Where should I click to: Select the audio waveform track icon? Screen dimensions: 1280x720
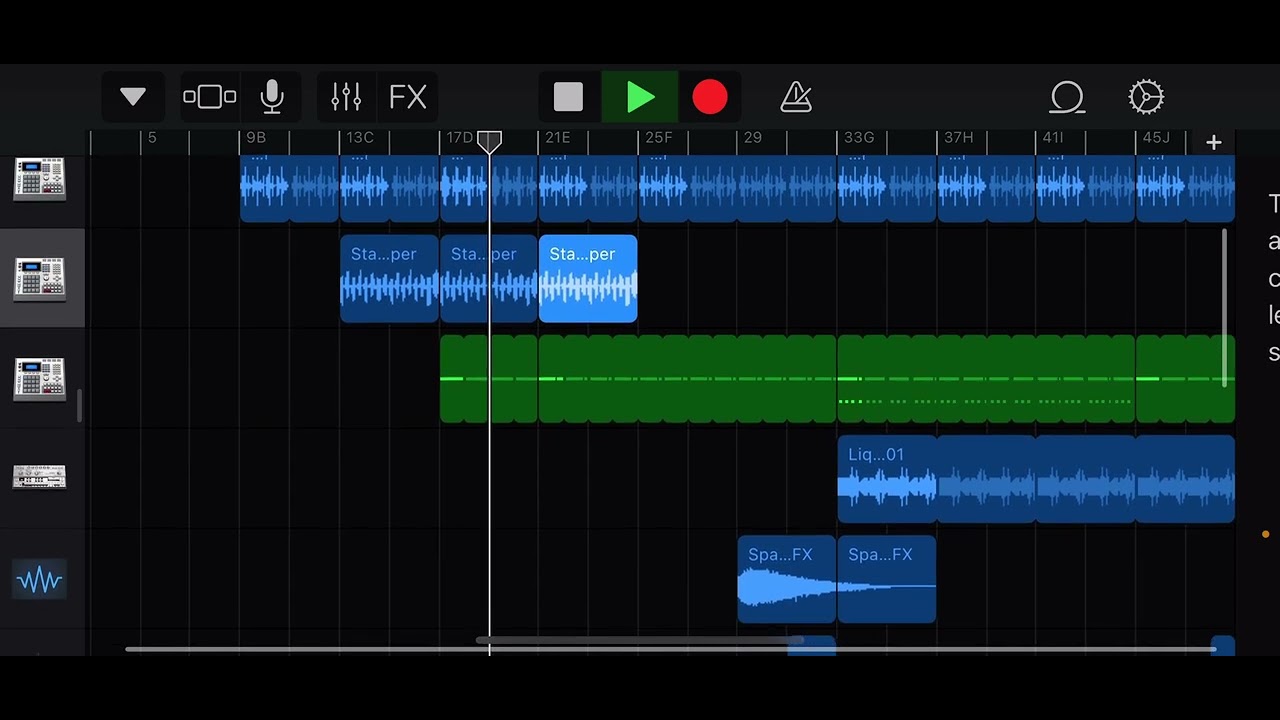(x=40, y=580)
